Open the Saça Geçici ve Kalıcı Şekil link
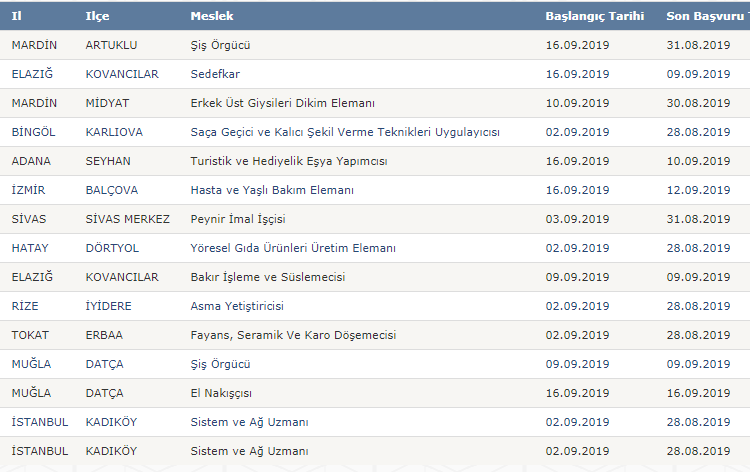 (x=345, y=132)
